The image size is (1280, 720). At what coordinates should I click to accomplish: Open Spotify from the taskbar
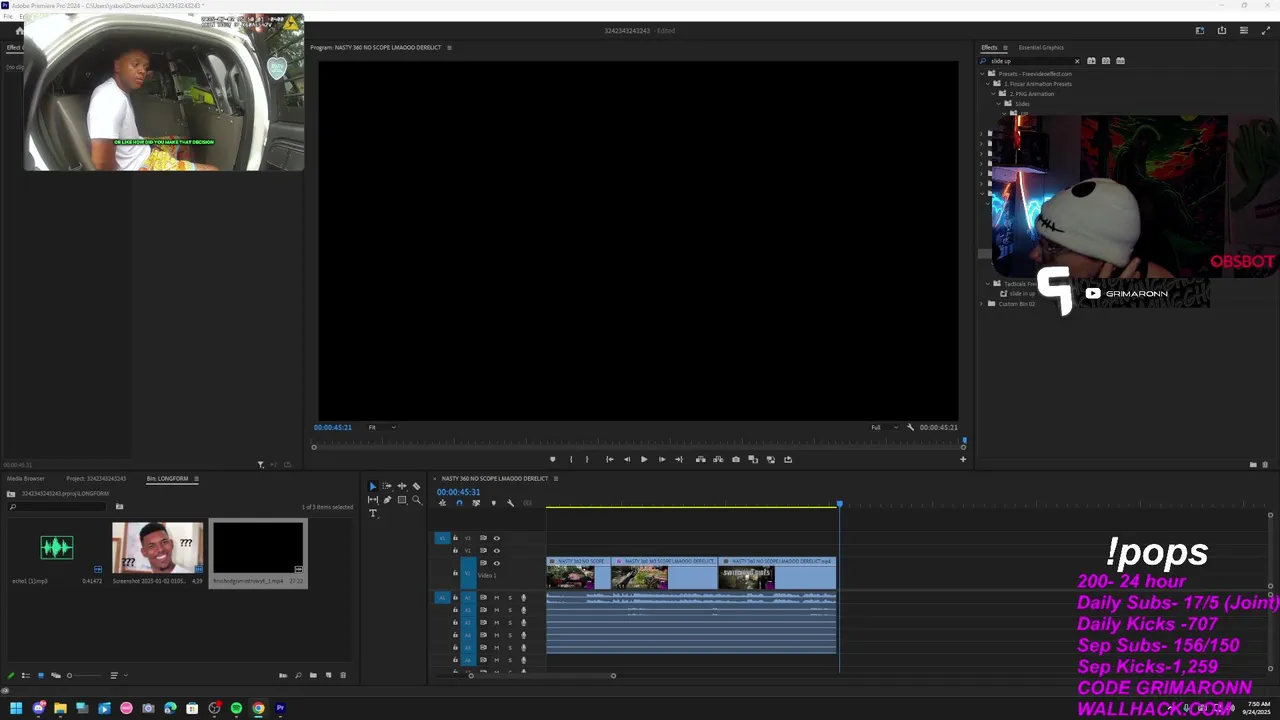coord(236,708)
